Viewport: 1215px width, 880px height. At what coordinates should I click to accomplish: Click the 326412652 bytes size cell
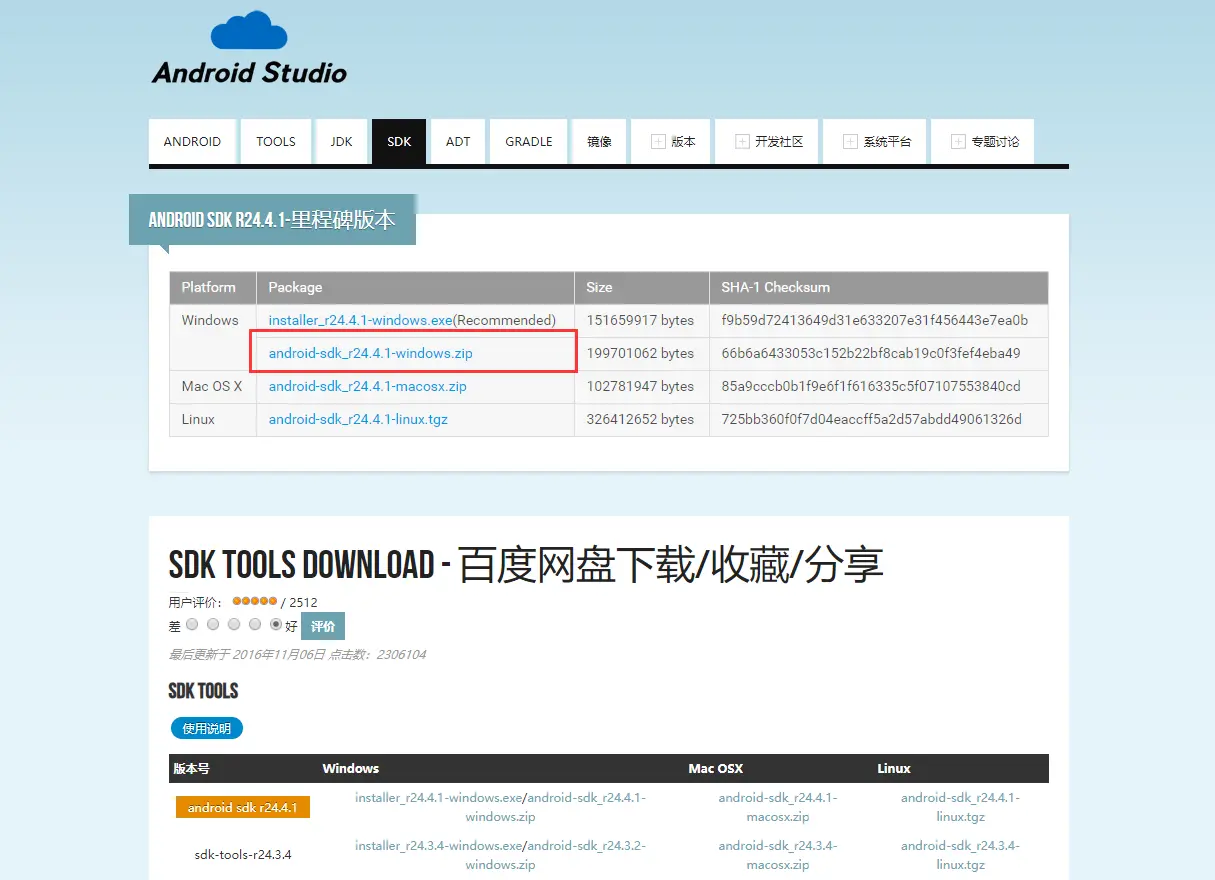coord(640,419)
